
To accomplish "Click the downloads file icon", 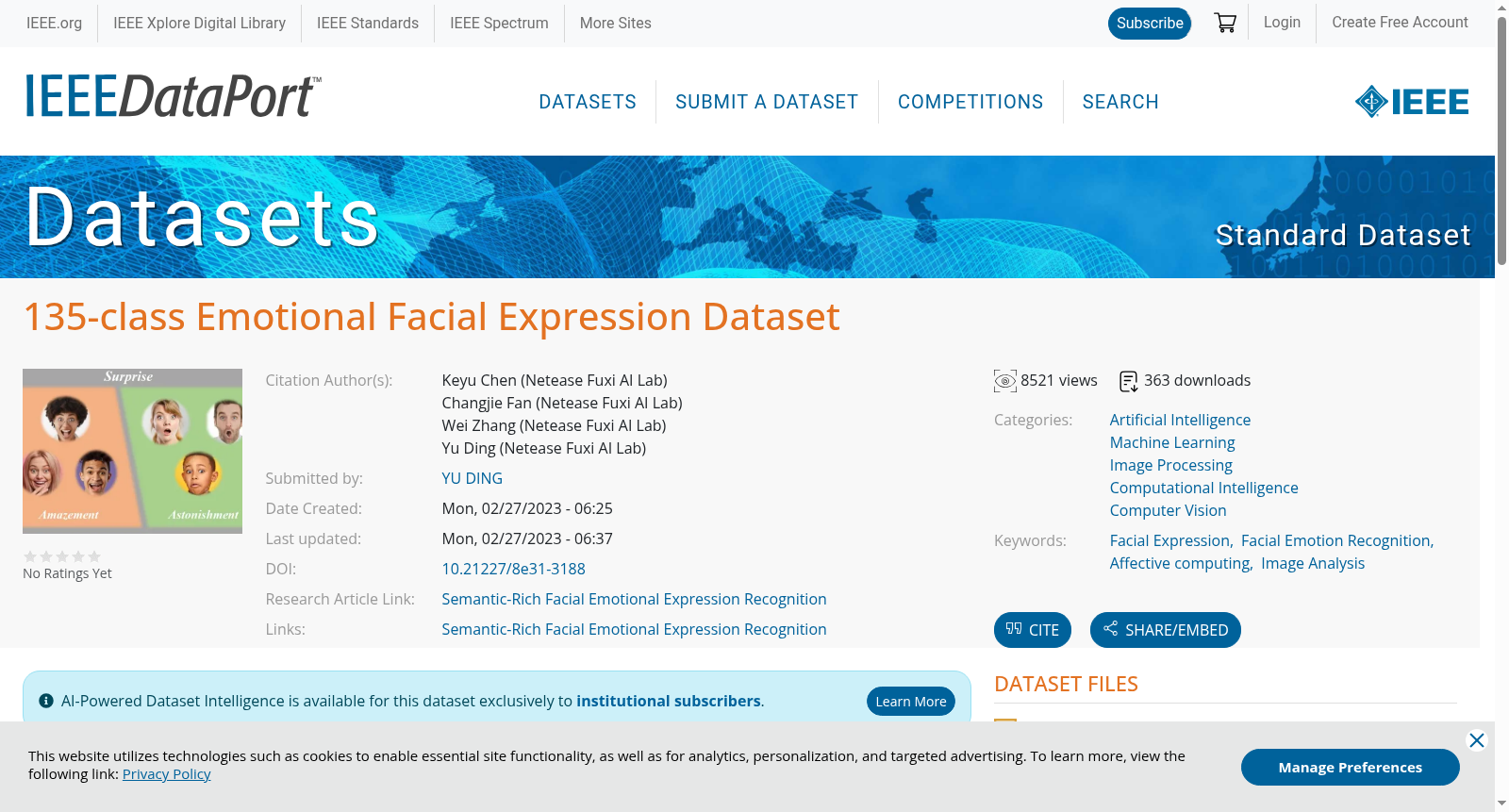I will pos(1129,381).
